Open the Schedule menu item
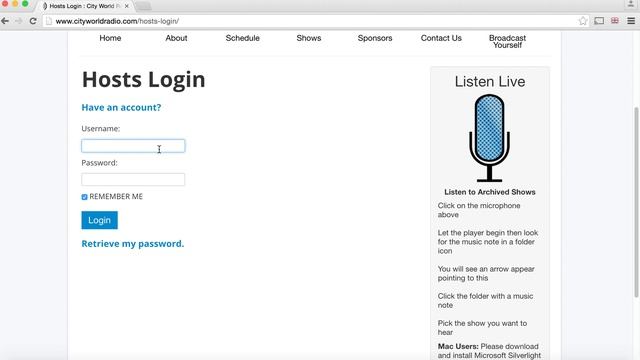The width and height of the screenshot is (640, 360). 242,38
